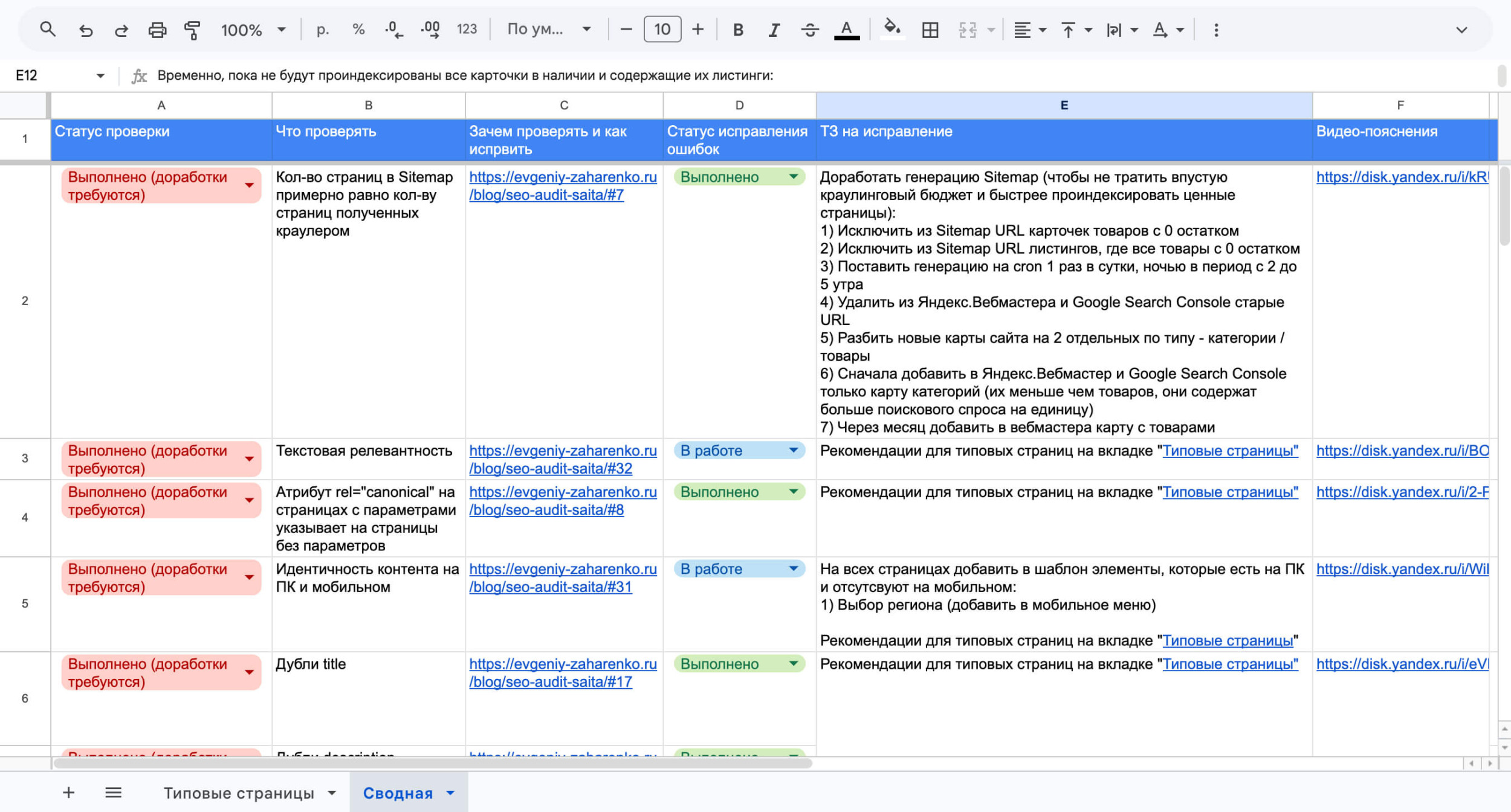Open row 2 'Выполнено (доработки требуются)' dropdown
1511x812 pixels.
pos(249,185)
